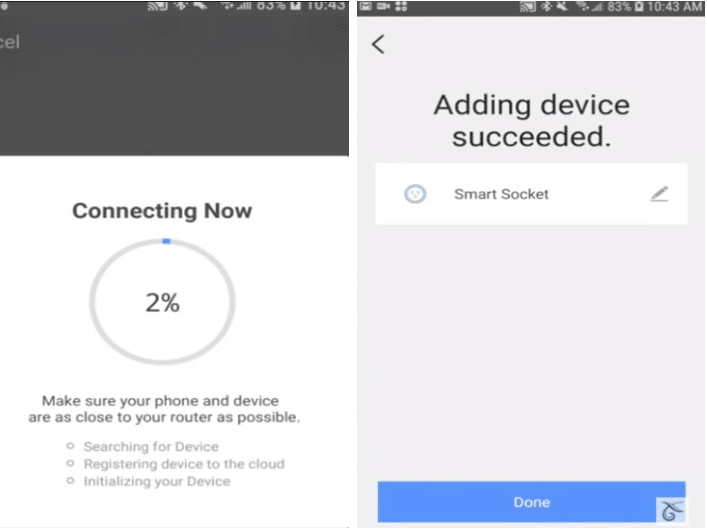This screenshot has height=529, width=707.
Task: Select the Searching for Device step bullet
Action: point(70,446)
